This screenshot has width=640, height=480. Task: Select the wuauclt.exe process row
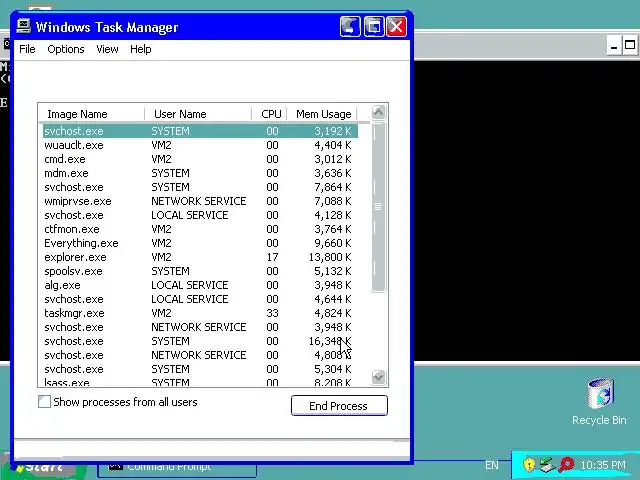200,145
